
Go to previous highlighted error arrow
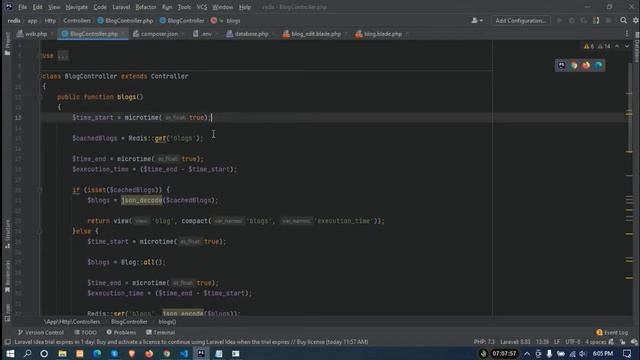[x=617, y=46]
